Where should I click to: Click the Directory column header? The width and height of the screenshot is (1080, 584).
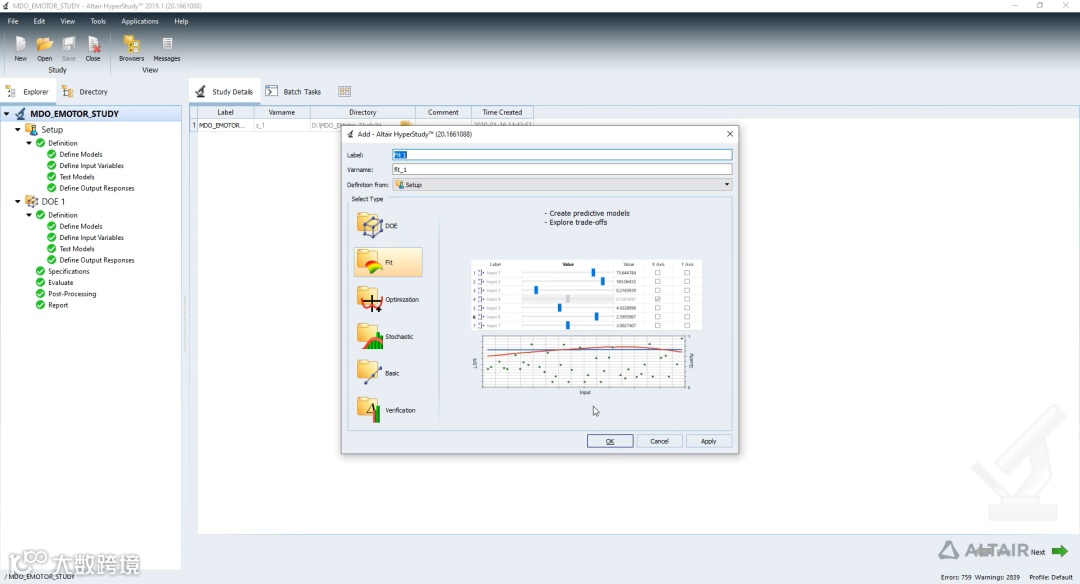pyautogui.click(x=363, y=112)
